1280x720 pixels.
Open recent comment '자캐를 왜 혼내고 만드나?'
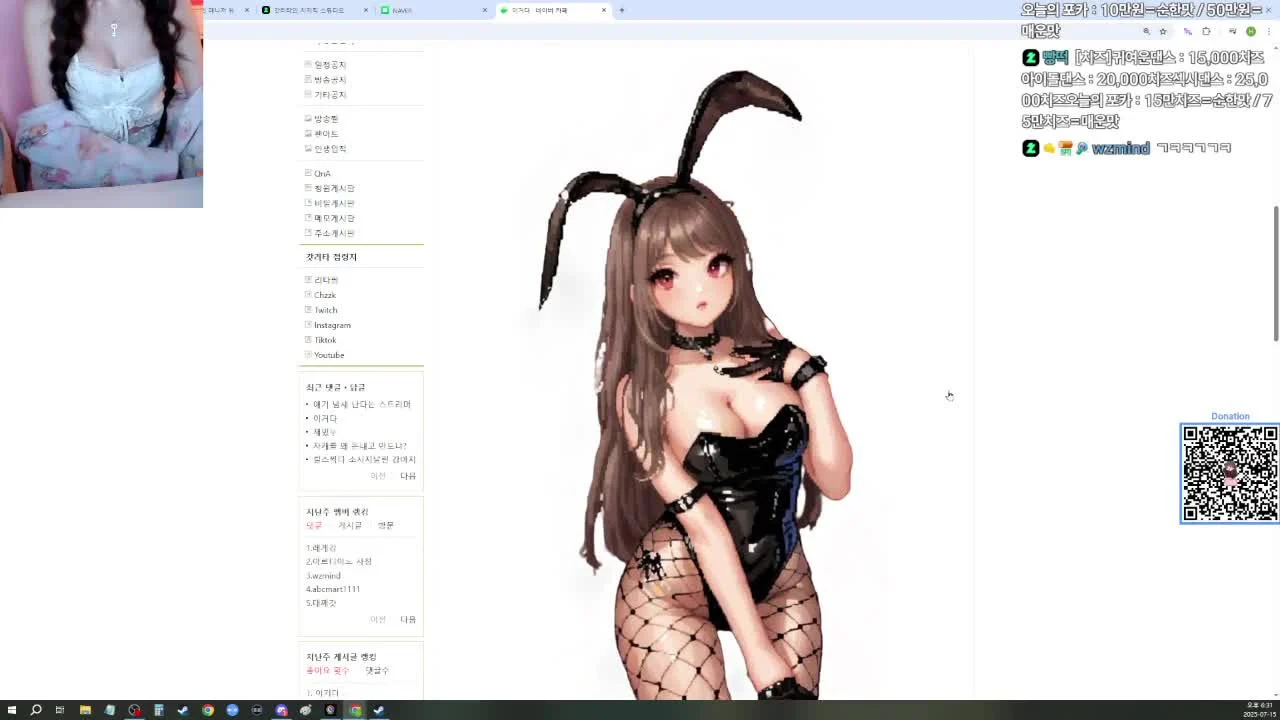pyautogui.click(x=360, y=446)
